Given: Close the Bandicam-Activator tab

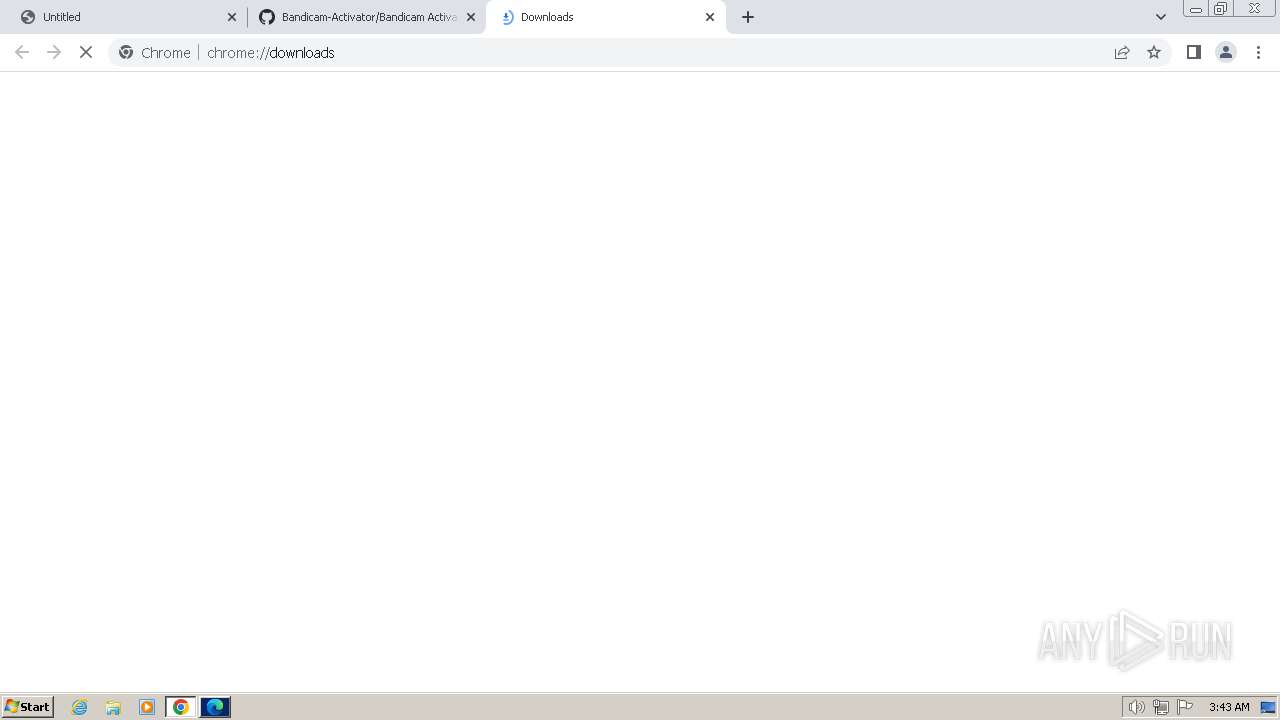Looking at the screenshot, I should pos(471,17).
